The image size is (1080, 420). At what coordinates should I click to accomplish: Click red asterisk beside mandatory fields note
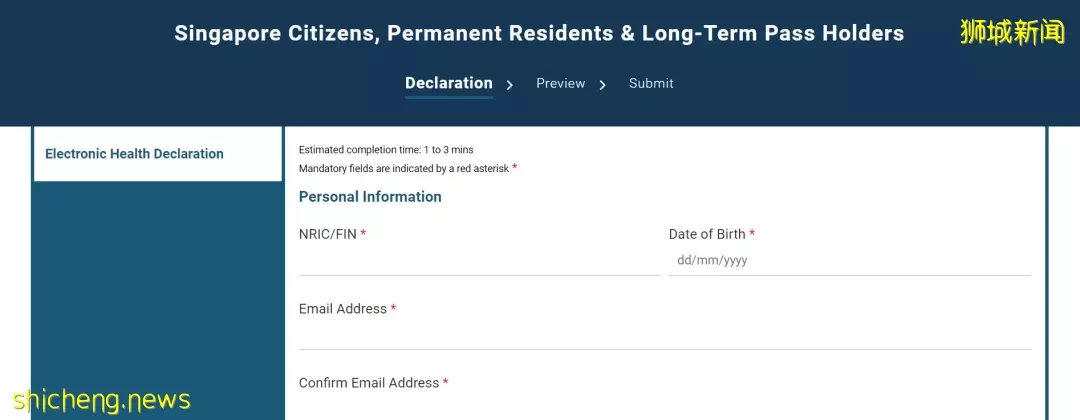pos(515,167)
